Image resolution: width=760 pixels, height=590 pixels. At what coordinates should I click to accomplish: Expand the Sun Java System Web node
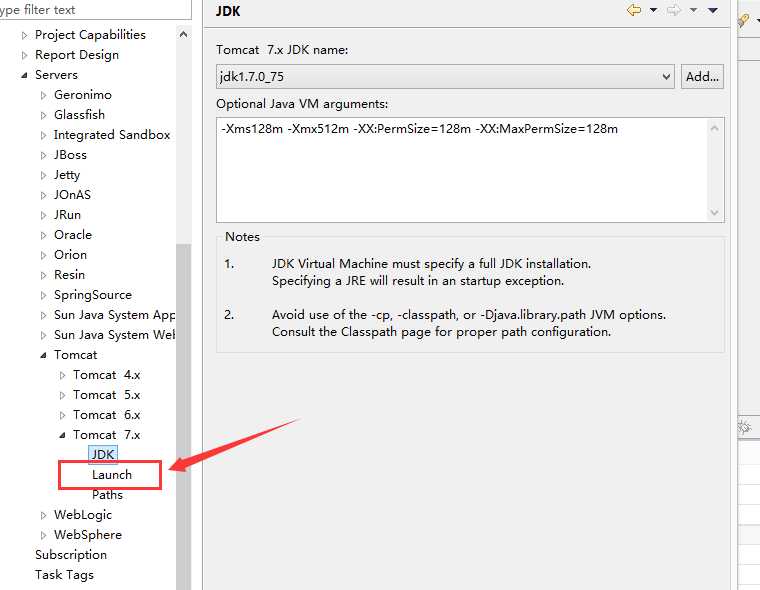(44, 335)
